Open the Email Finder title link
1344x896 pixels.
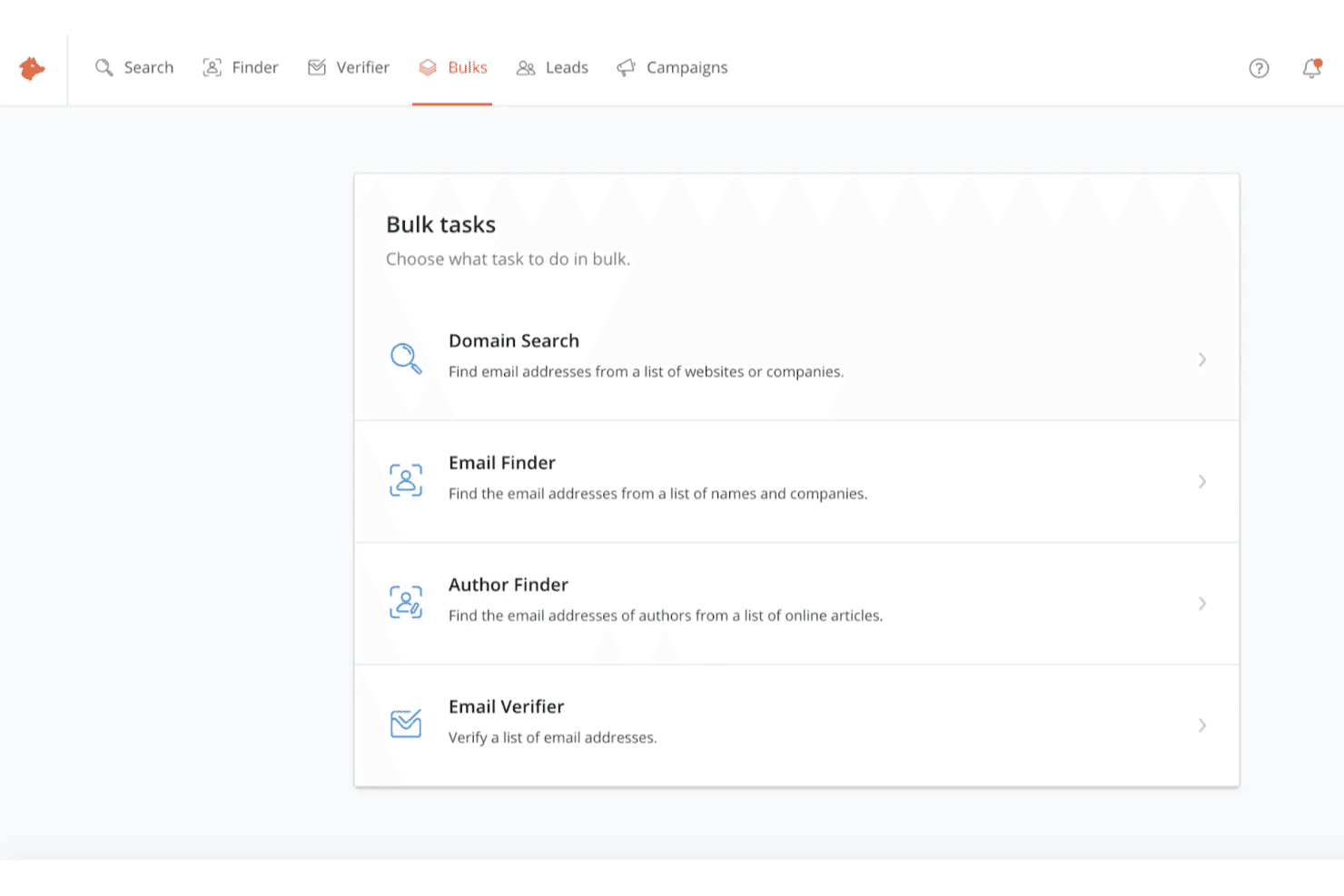502,463
